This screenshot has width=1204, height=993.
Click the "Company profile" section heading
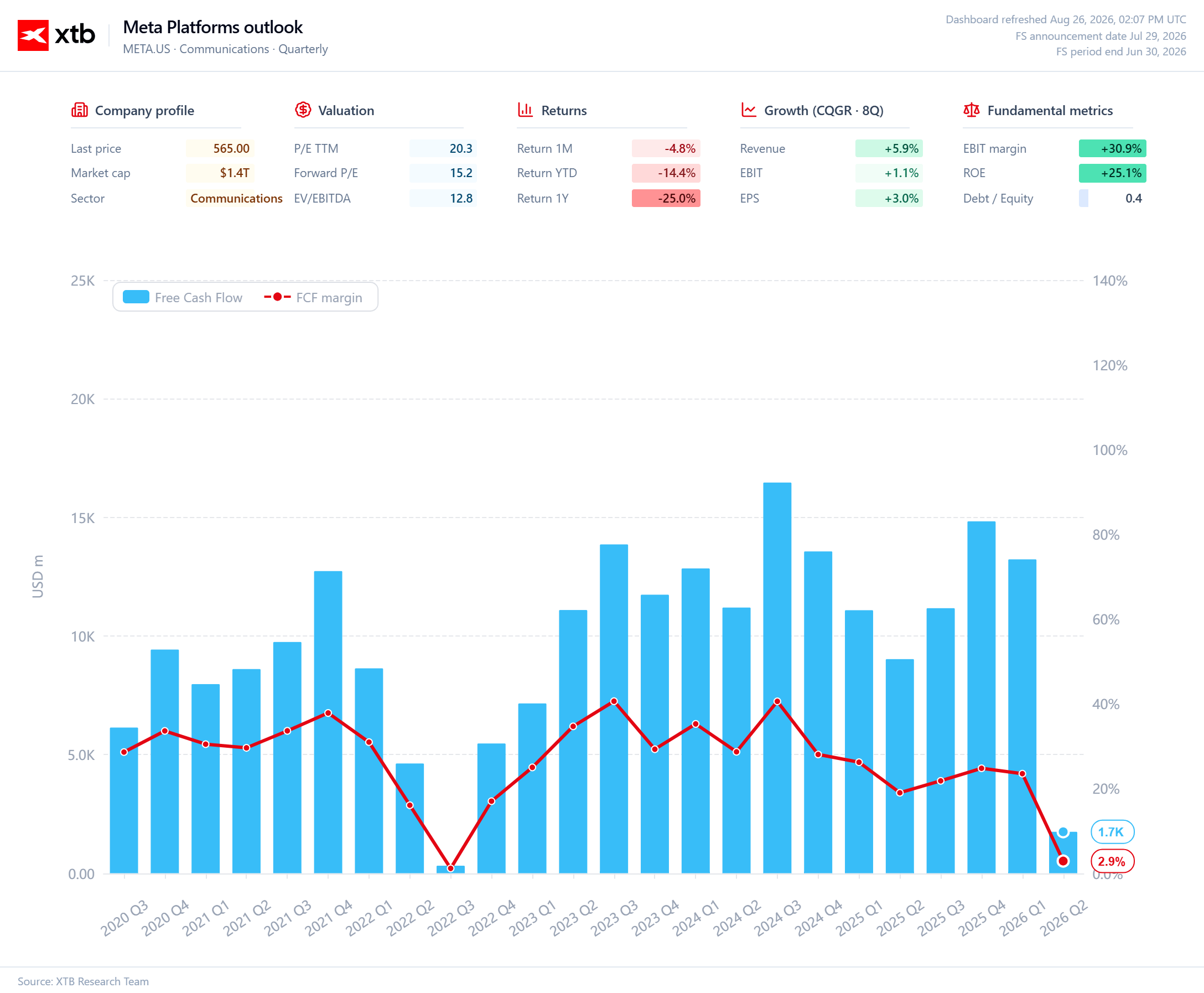point(144,110)
